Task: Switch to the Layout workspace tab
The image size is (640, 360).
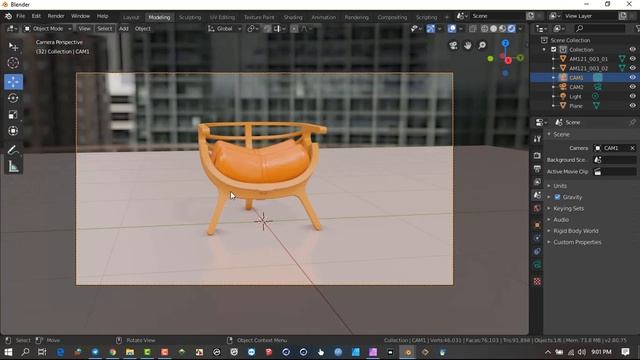Action: [131, 17]
